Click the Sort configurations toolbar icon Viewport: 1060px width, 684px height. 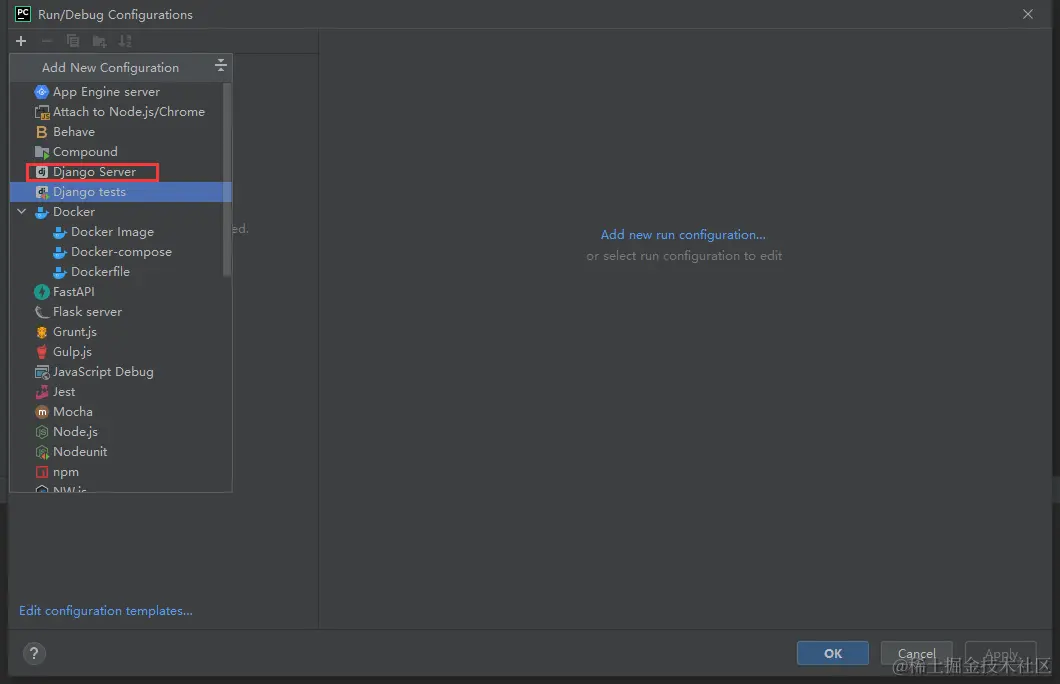pyautogui.click(x=125, y=41)
